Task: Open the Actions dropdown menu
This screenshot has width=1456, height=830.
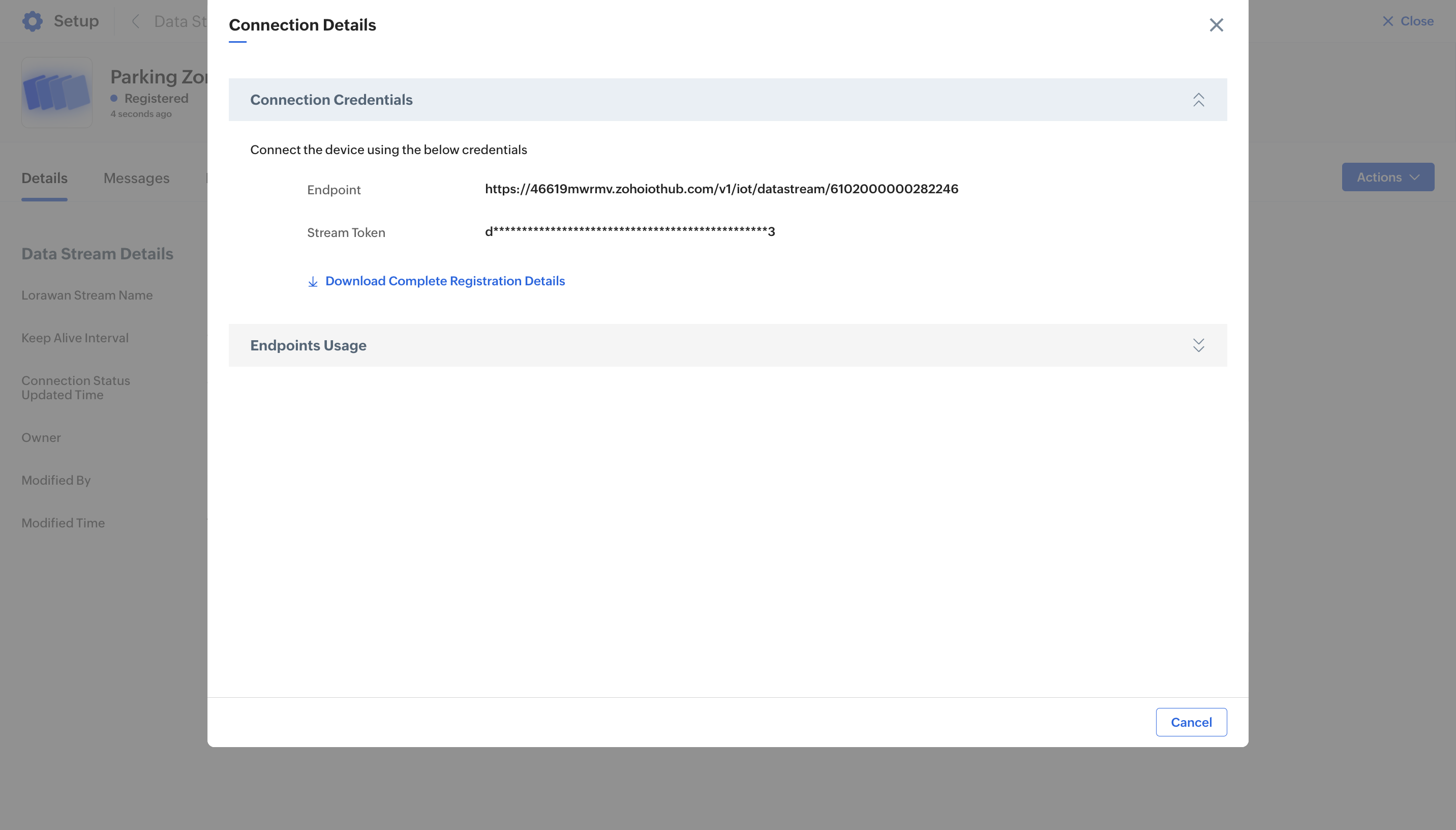Action: pyautogui.click(x=1388, y=177)
